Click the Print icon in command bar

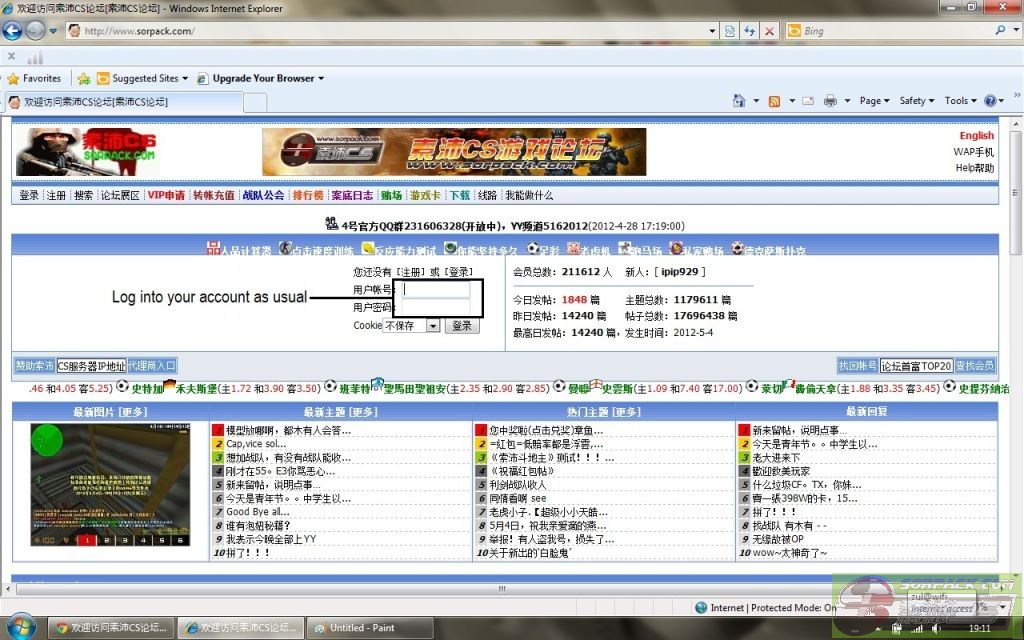(830, 101)
